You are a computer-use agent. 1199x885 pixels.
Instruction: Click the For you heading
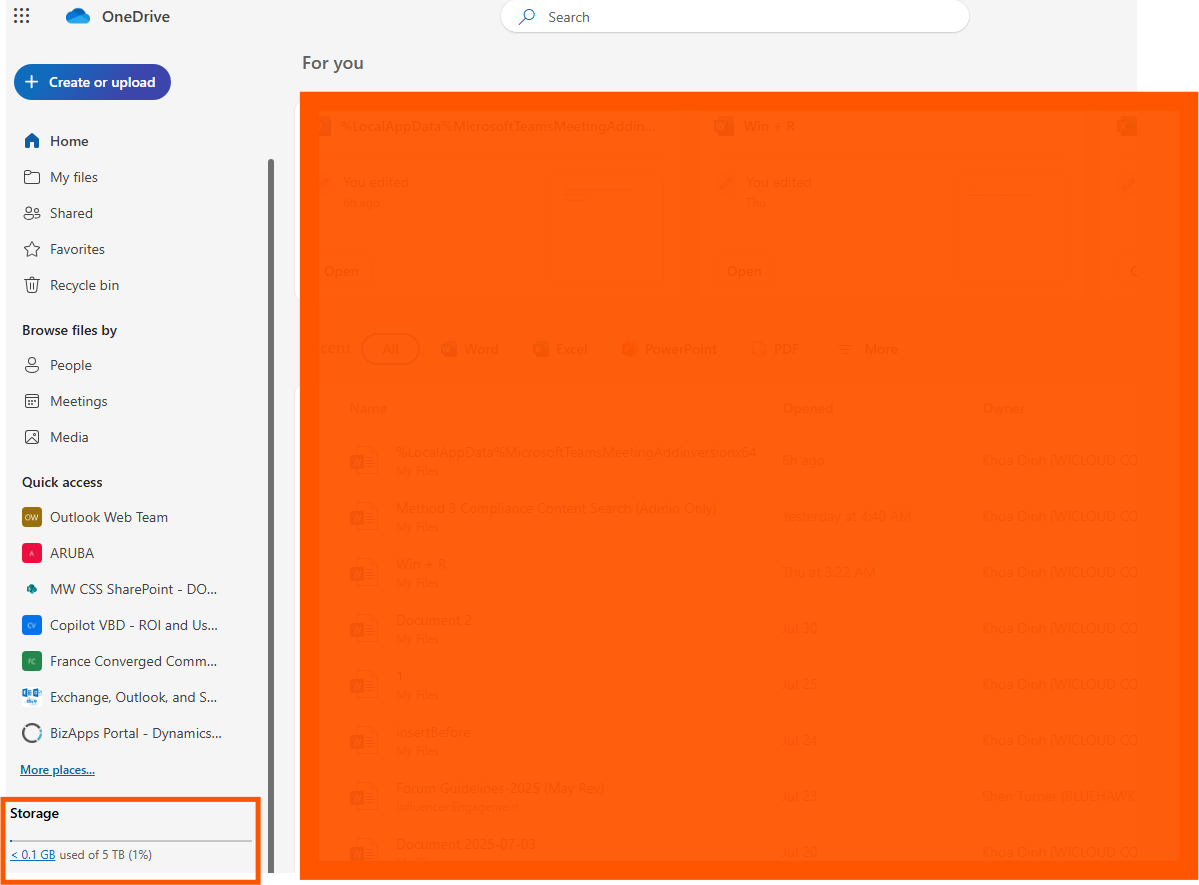333,63
